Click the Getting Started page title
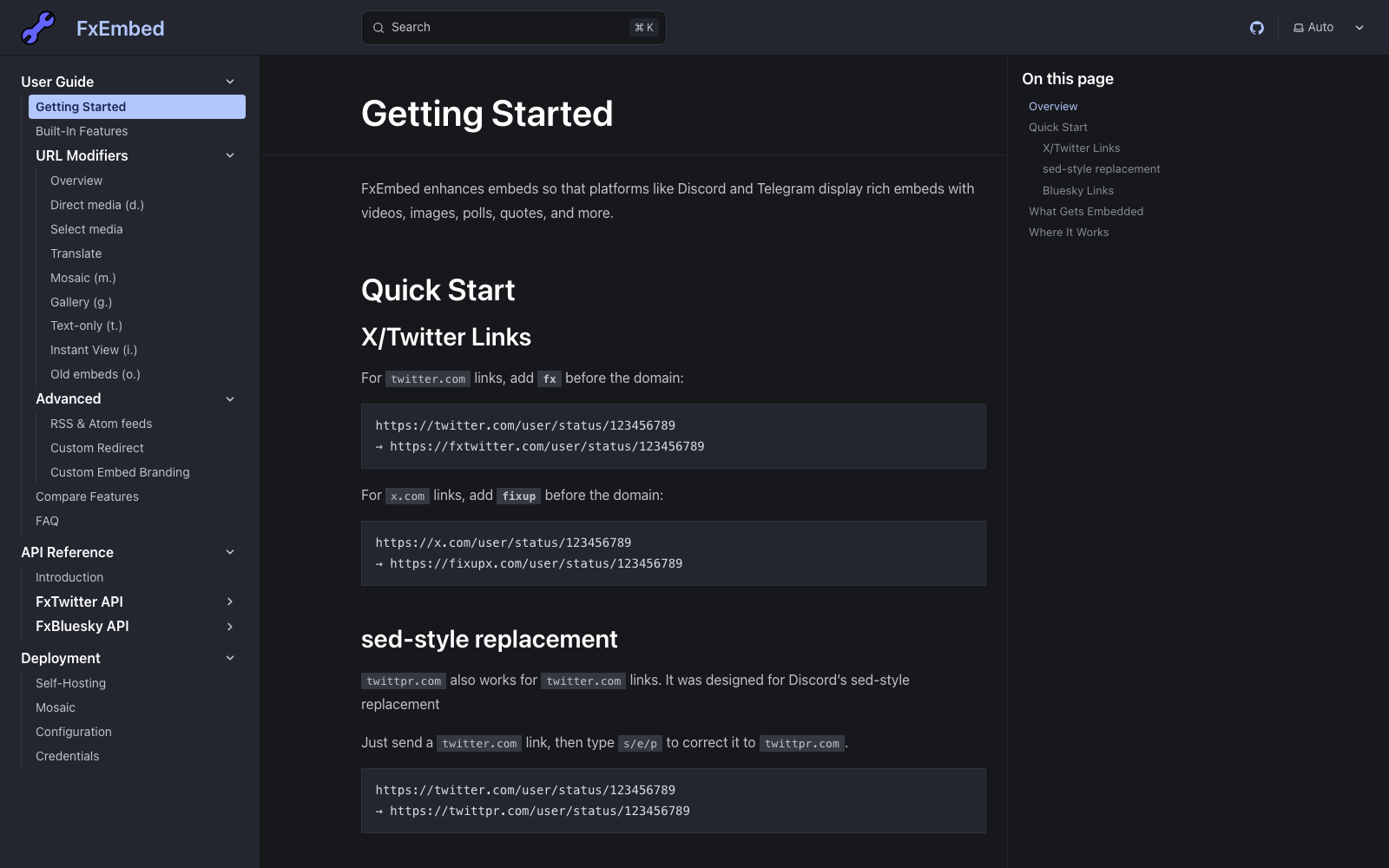This screenshot has height=868, width=1389. [x=487, y=114]
